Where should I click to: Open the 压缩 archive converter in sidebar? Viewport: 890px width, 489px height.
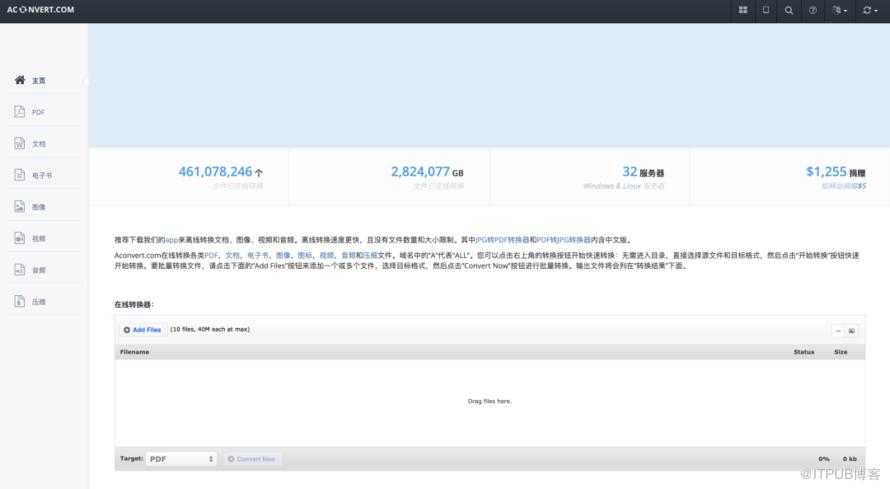pos(38,301)
